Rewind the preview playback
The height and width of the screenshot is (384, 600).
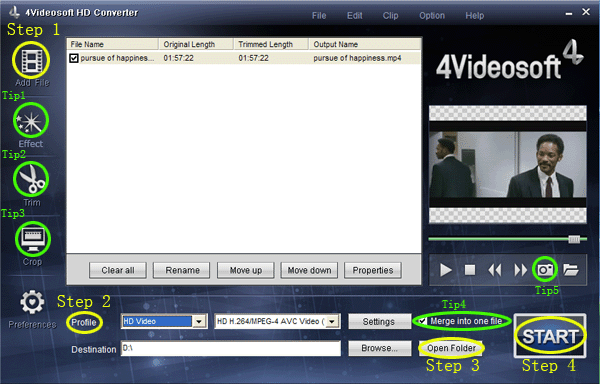[495, 270]
